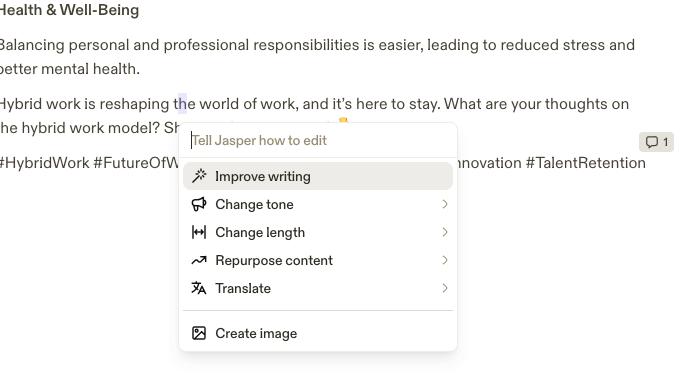Click the words 'better mental health.'
This screenshot has width=689, height=375.
69,69
